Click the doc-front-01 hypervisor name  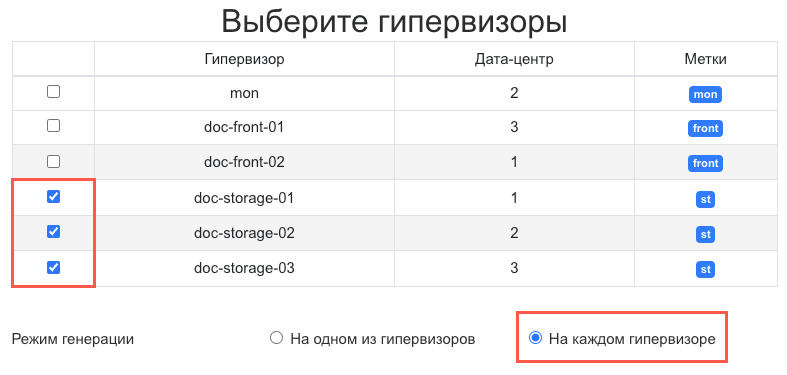tap(244, 127)
